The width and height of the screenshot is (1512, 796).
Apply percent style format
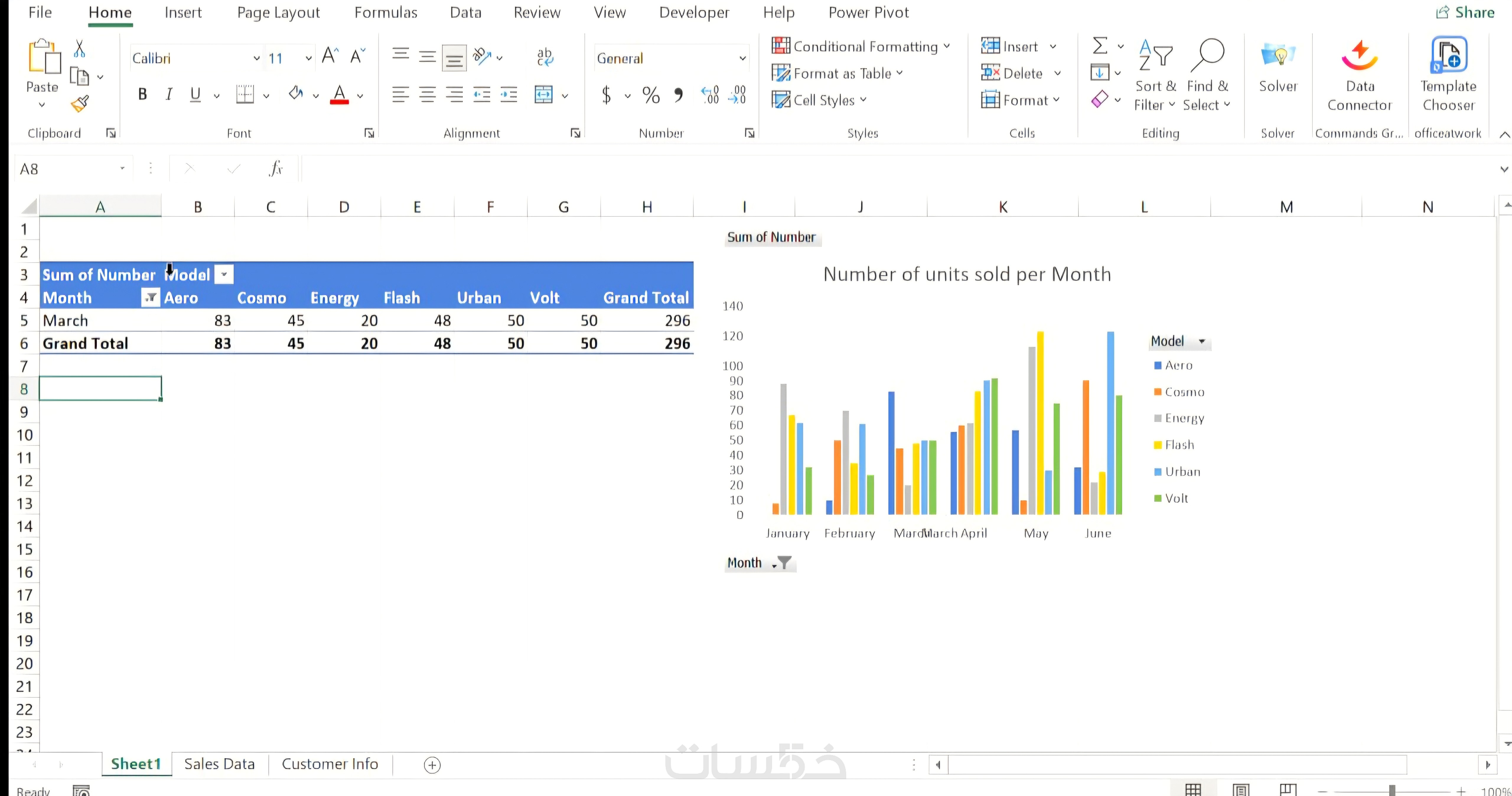(651, 94)
